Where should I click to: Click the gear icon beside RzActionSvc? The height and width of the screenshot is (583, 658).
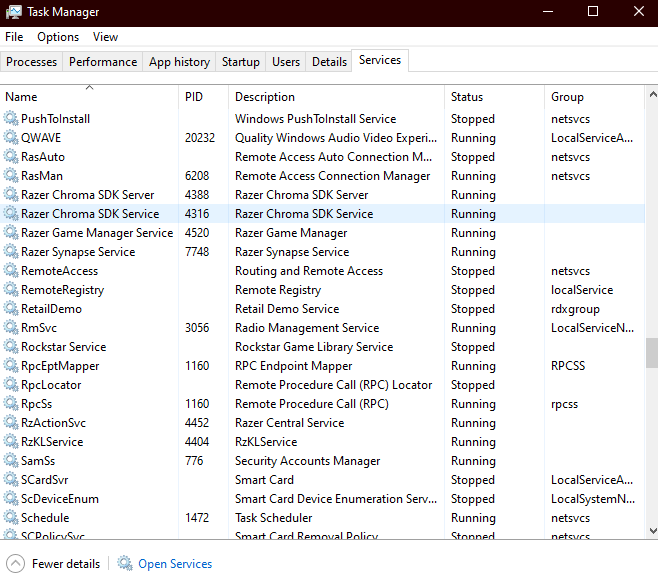[11, 422]
